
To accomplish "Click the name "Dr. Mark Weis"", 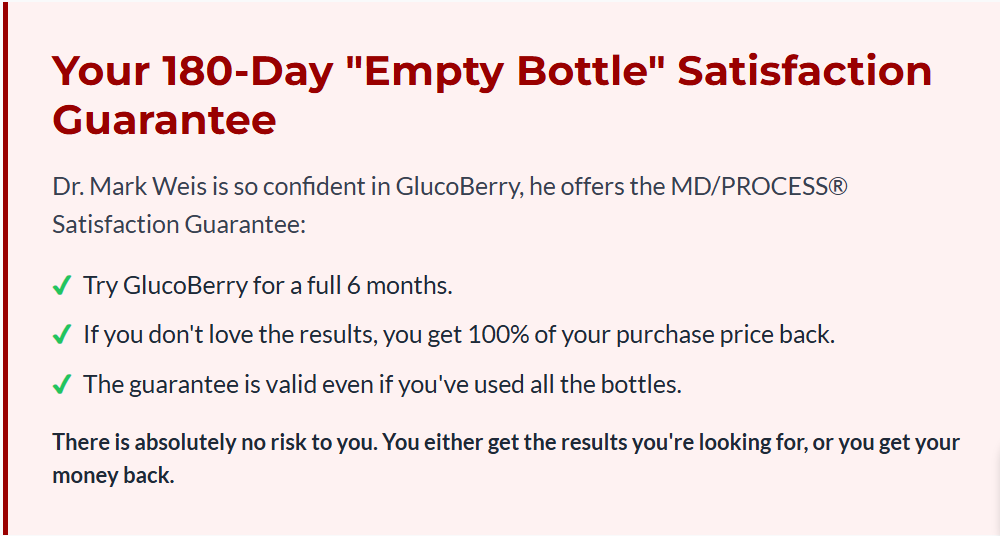I will coord(129,186).
